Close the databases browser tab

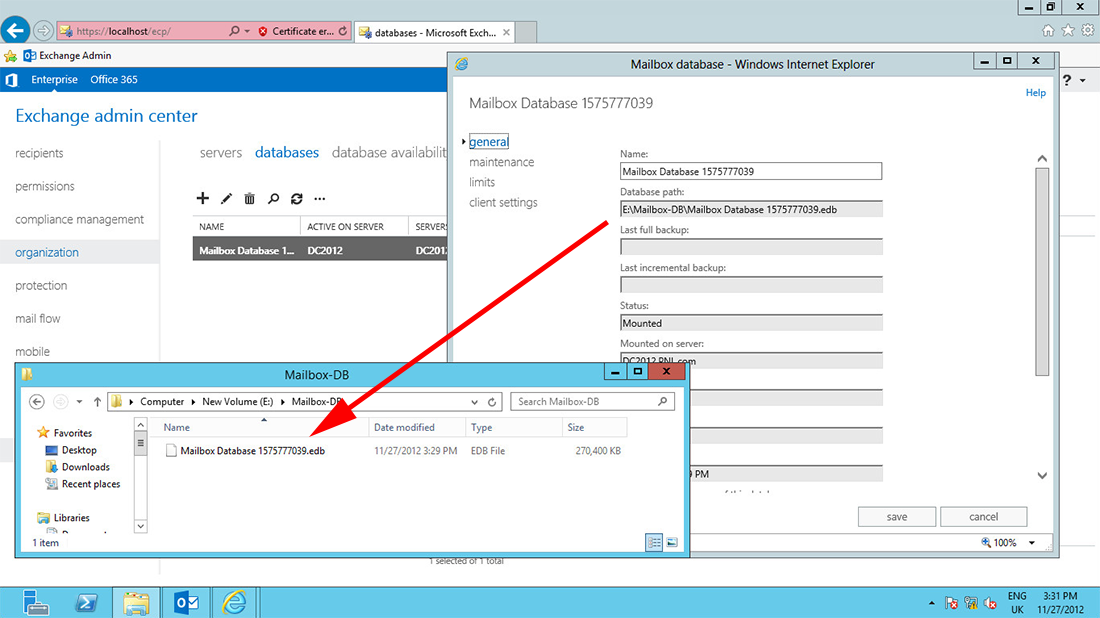pyautogui.click(x=507, y=32)
